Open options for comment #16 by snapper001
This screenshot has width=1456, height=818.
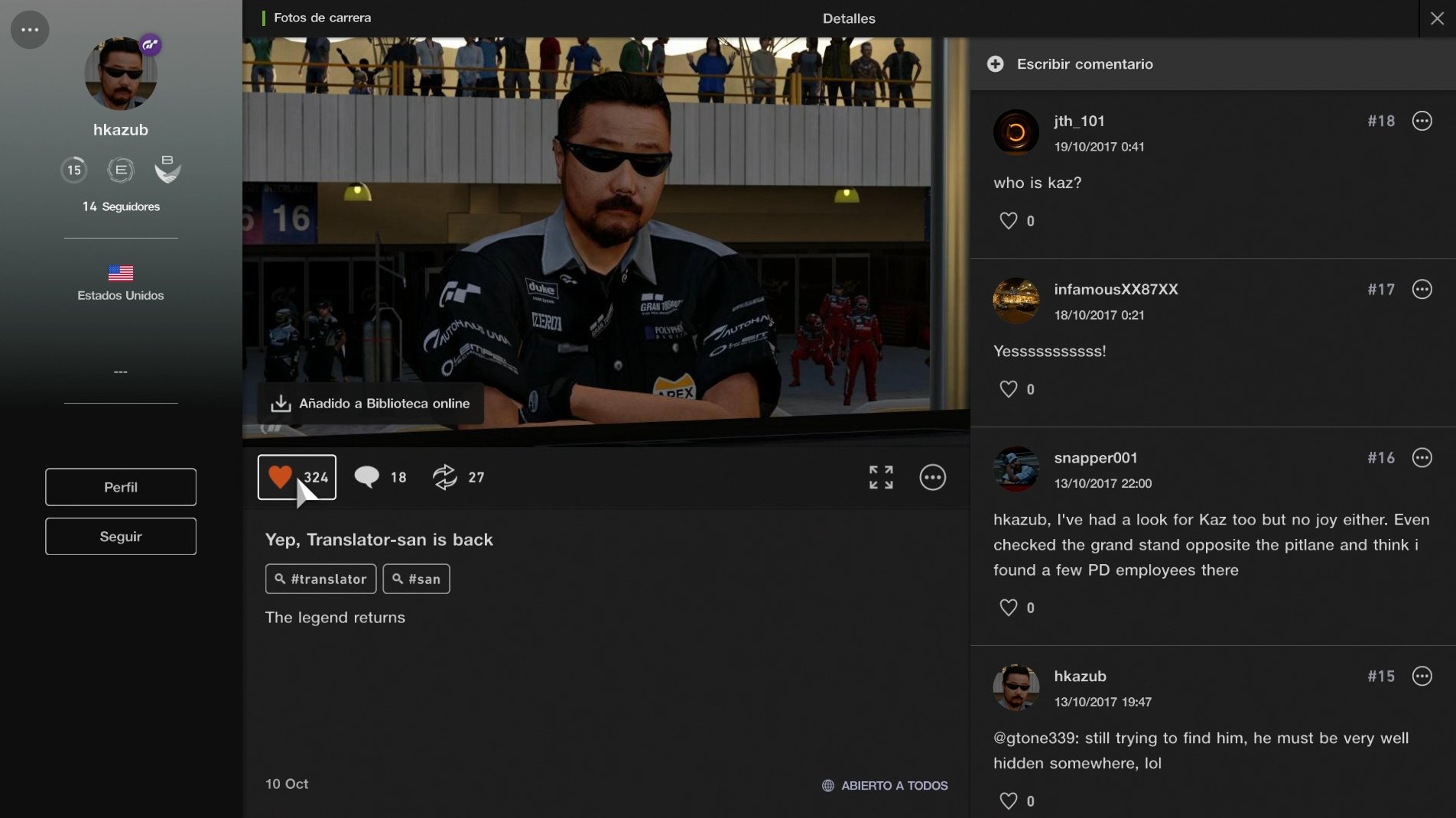click(1422, 458)
